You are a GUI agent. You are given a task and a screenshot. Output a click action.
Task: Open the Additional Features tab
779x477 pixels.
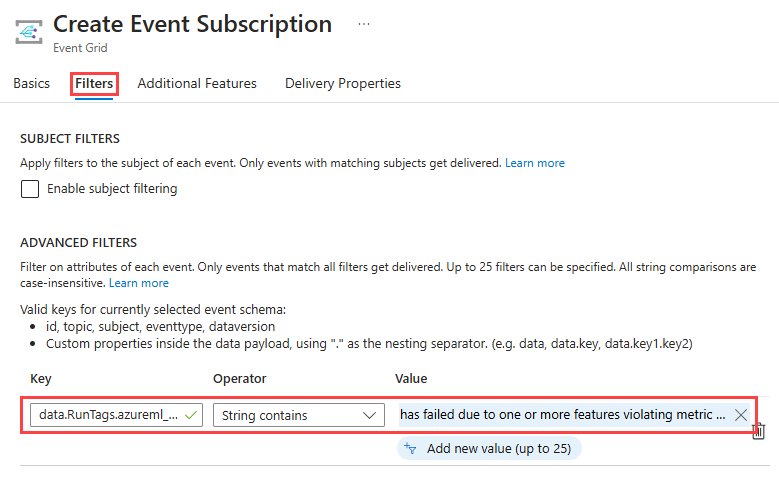(197, 84)
